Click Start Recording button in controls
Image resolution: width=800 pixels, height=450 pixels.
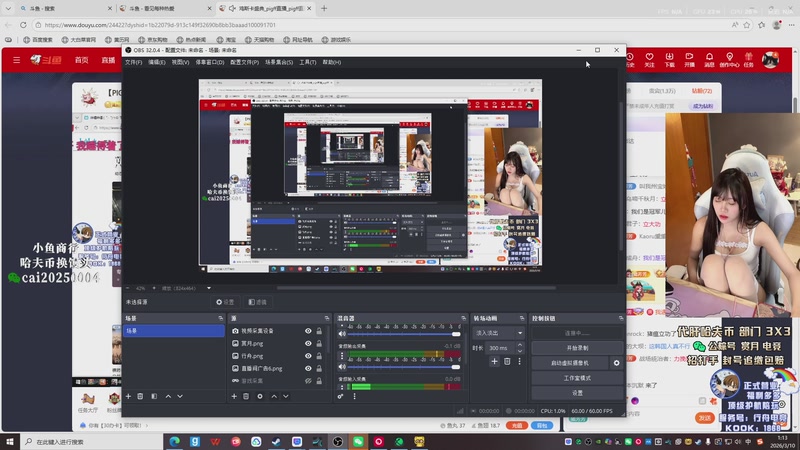point(577,348)
